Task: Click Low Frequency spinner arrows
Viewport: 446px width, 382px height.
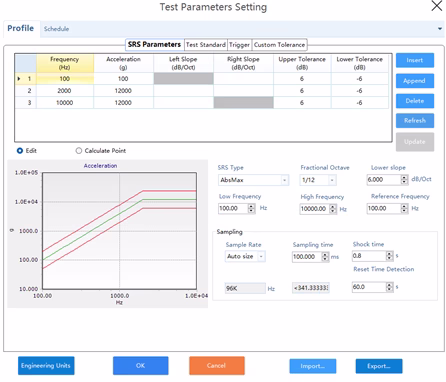Action: tap(251, 208)
